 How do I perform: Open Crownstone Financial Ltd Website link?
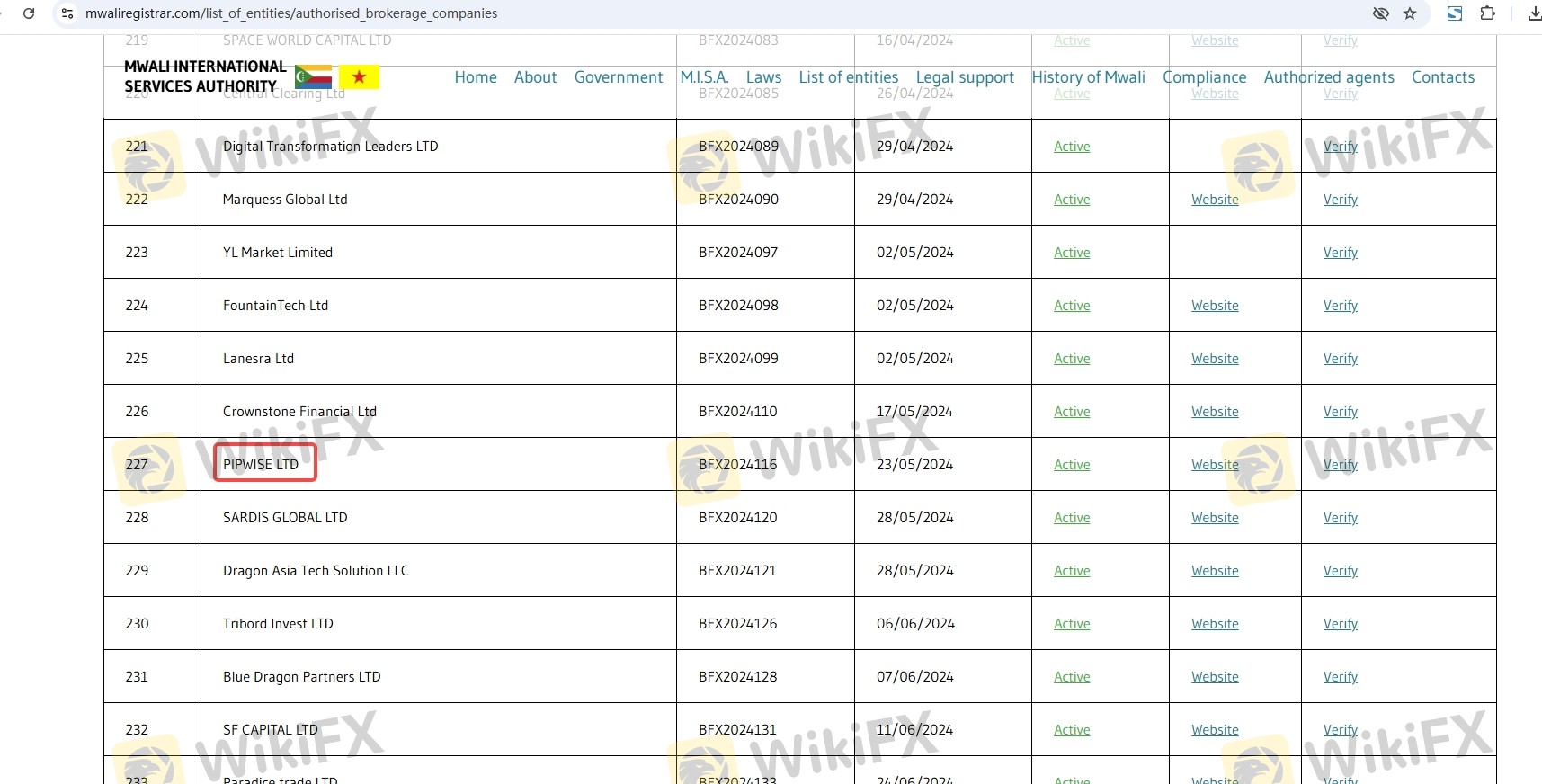pyautogui.click(x=1215, y=412)
